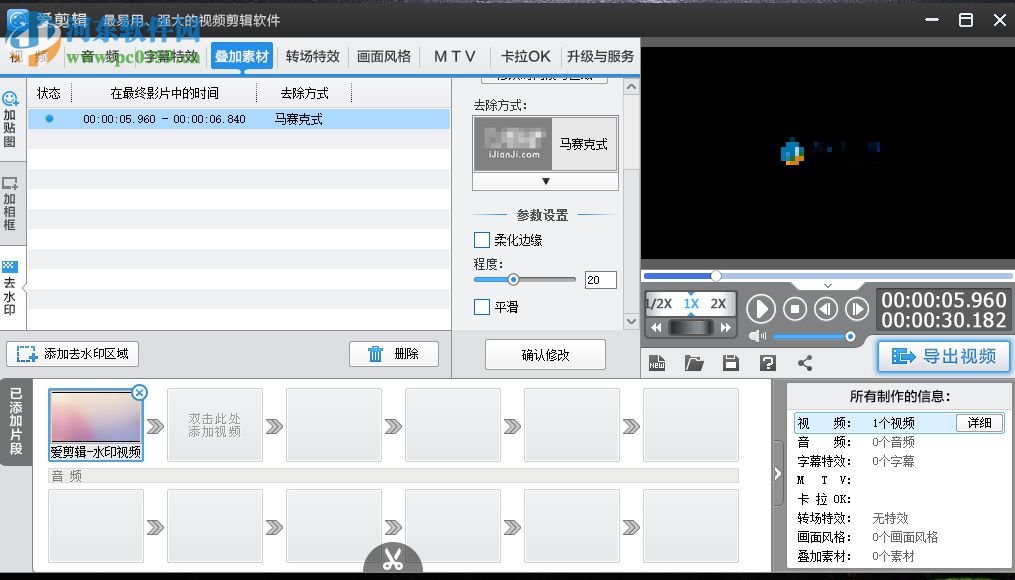1015x580 pixels.
Task: Click the 程度 slider track
Action: pyautogui.click(x=545, y=280)
